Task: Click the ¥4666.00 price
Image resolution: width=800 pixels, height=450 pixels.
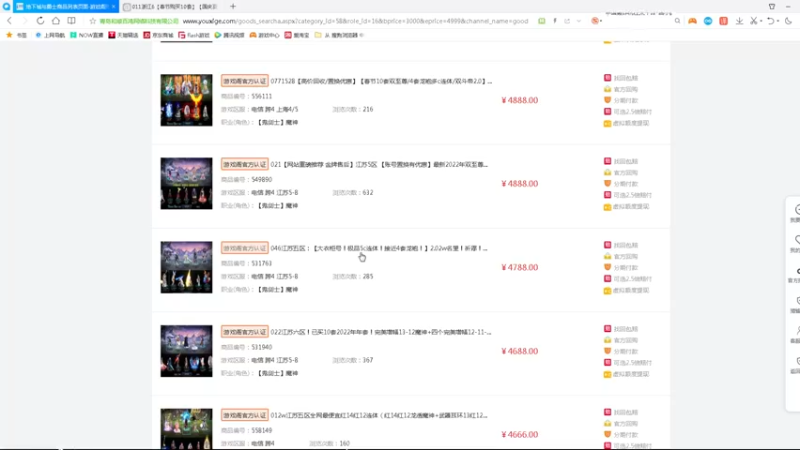Action: point(519,435)
